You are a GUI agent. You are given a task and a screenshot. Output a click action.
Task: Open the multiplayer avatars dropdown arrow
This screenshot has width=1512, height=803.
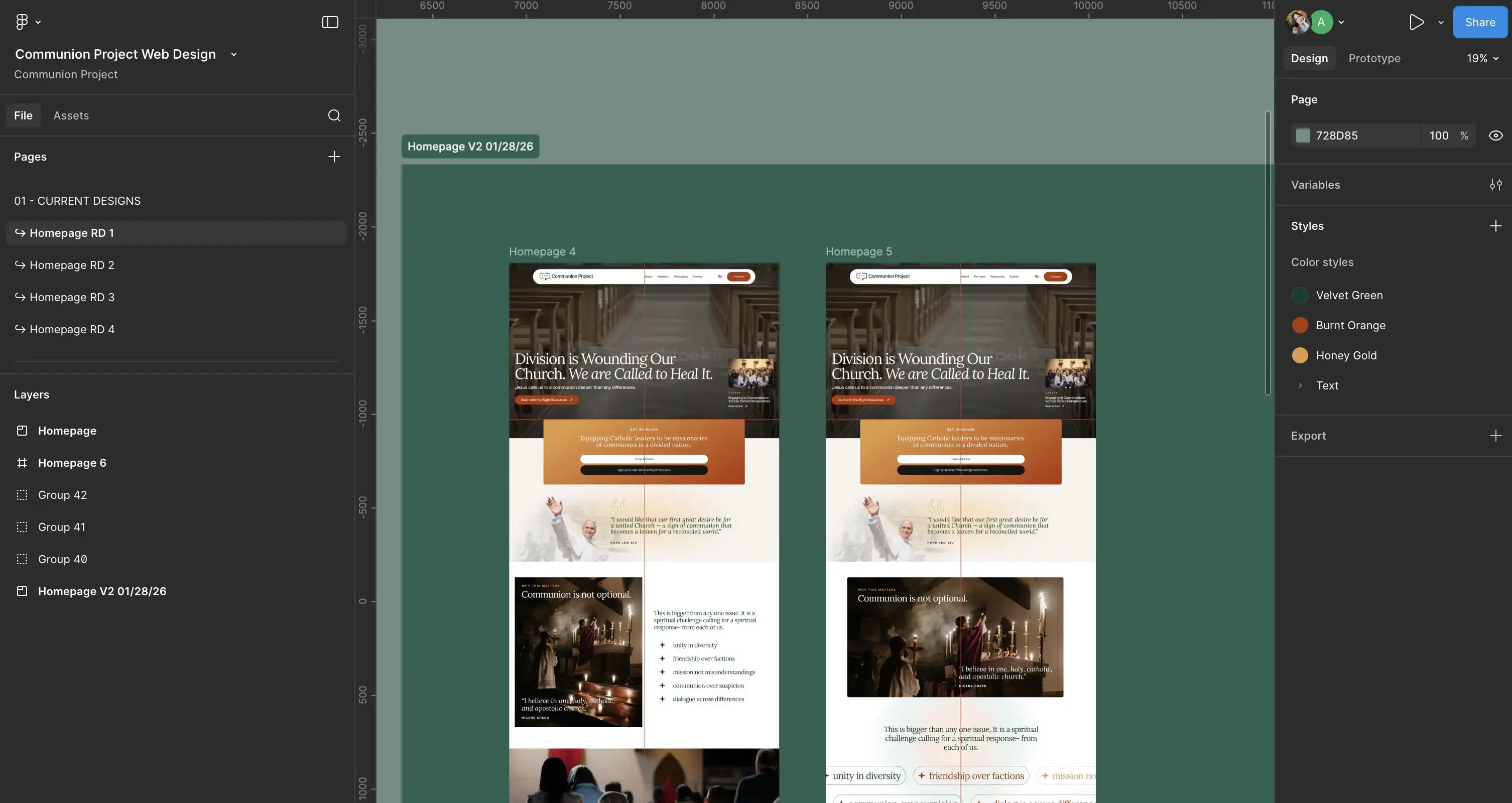point(1341,22)
